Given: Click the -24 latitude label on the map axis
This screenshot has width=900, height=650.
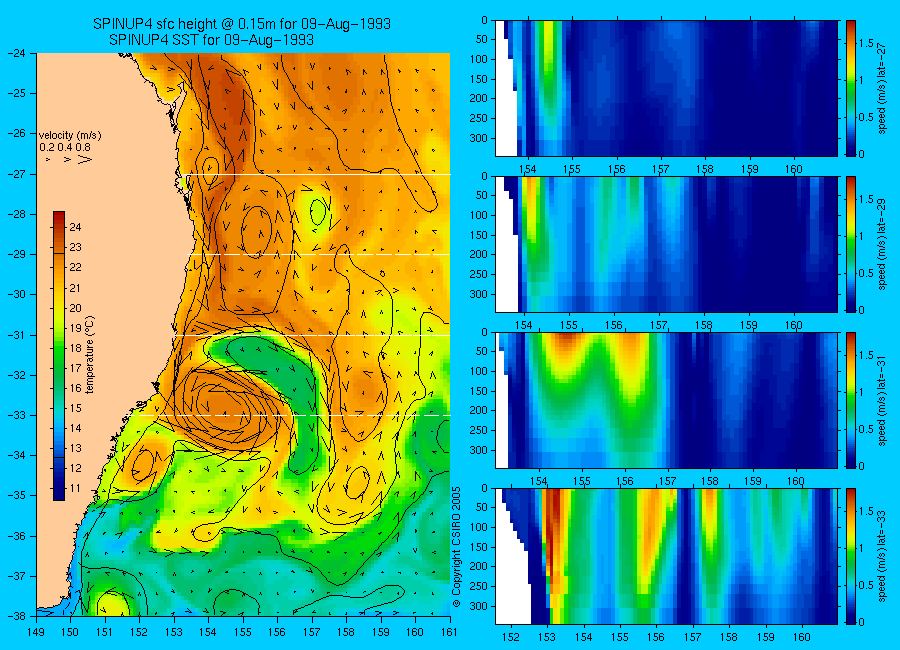Looking at the screenshot, I should 17,53.
